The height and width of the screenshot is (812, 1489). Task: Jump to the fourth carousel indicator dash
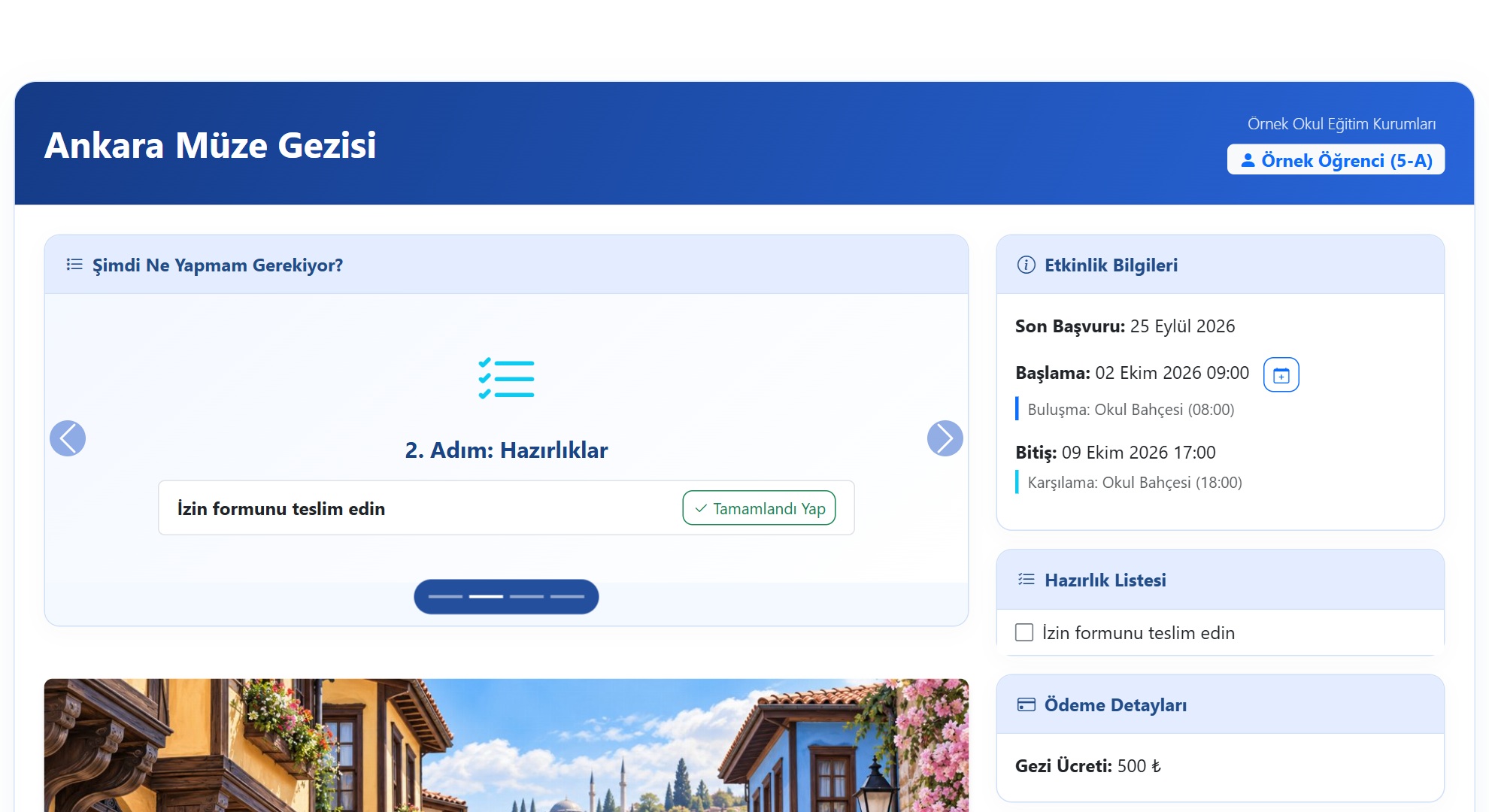567,596
